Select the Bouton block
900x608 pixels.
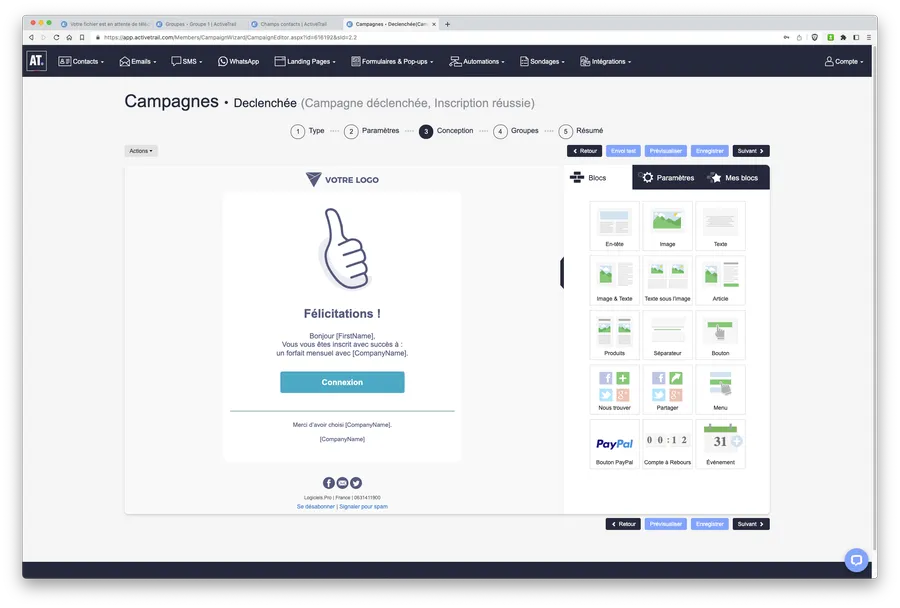pos(720,335)
